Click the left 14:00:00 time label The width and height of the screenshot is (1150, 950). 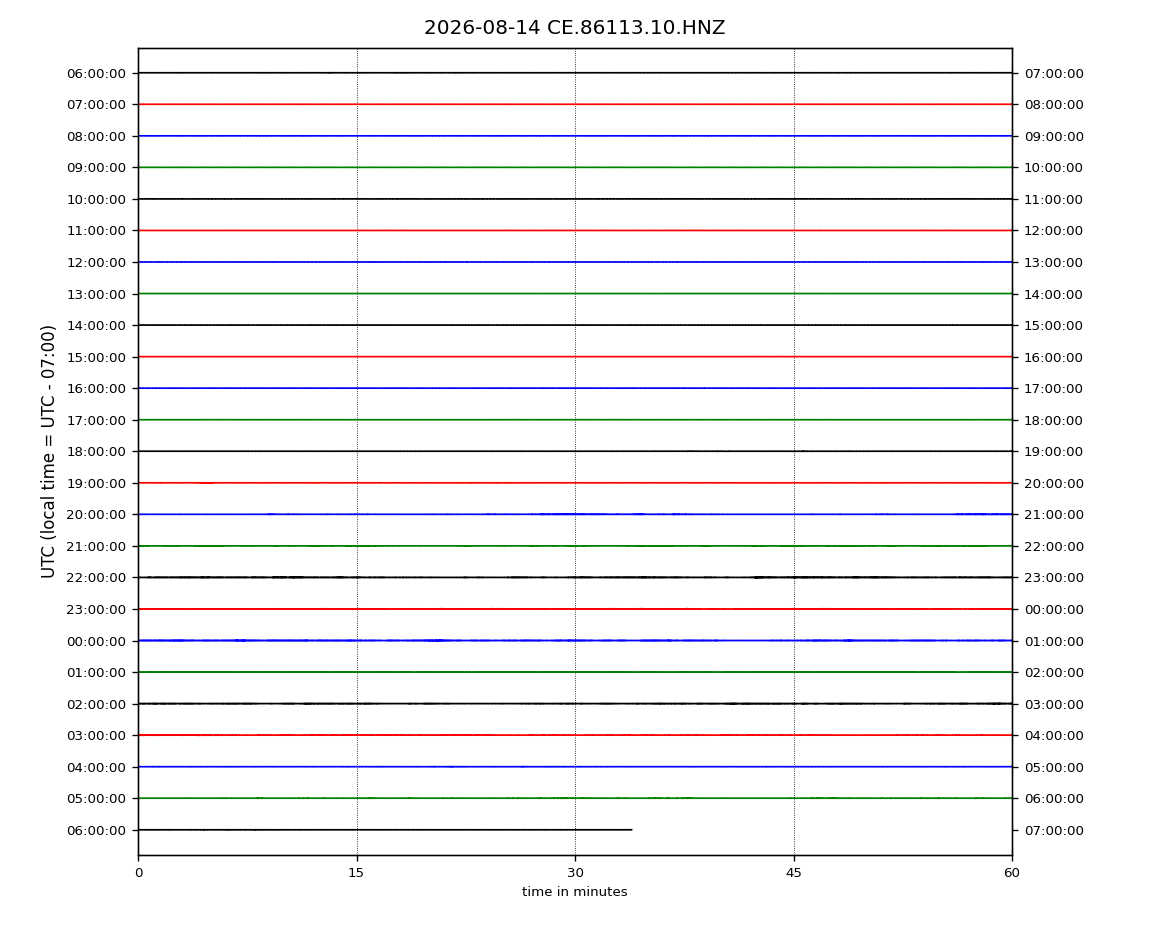(x=96, y=326)
